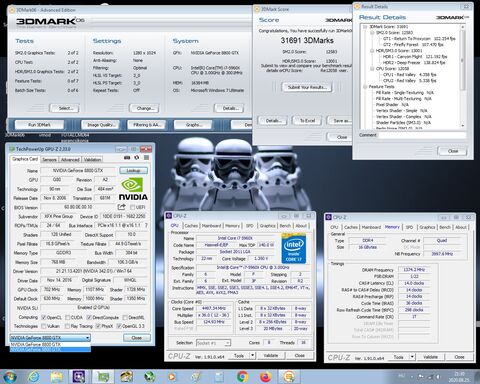Toggle the DirectML checkbox
480x384 pixels.
(125, 317)
